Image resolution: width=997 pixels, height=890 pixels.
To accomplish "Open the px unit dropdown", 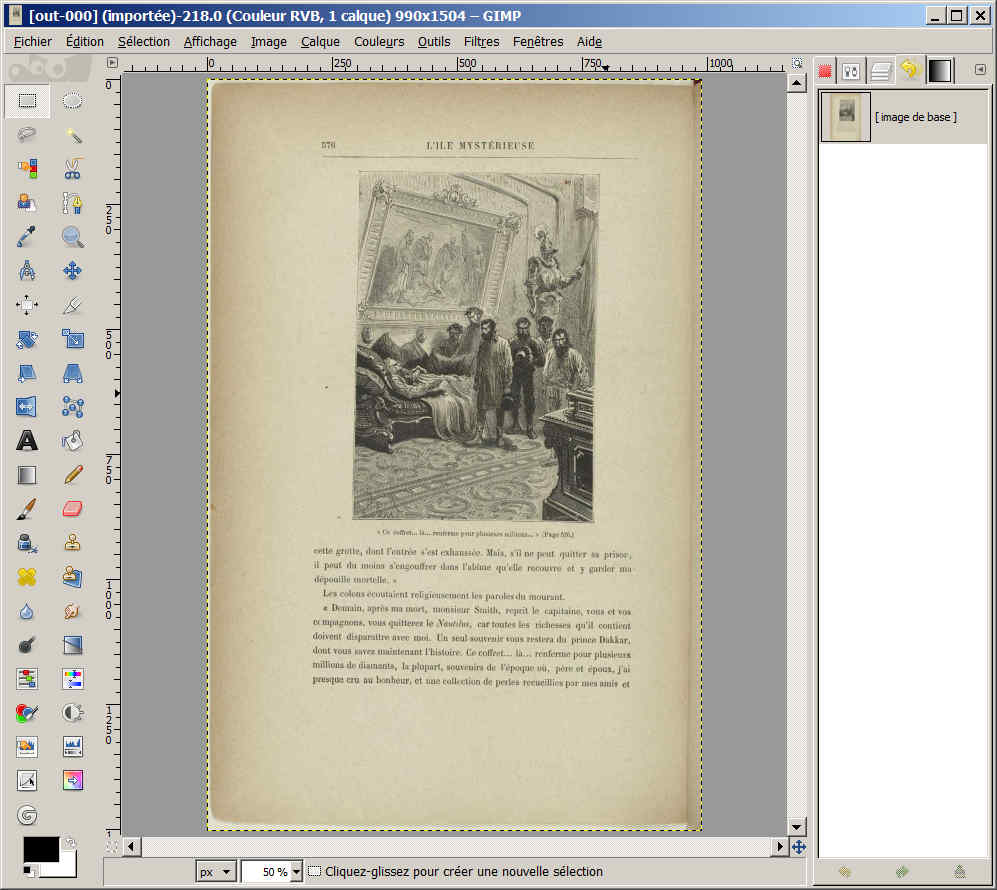I will 215,872.
